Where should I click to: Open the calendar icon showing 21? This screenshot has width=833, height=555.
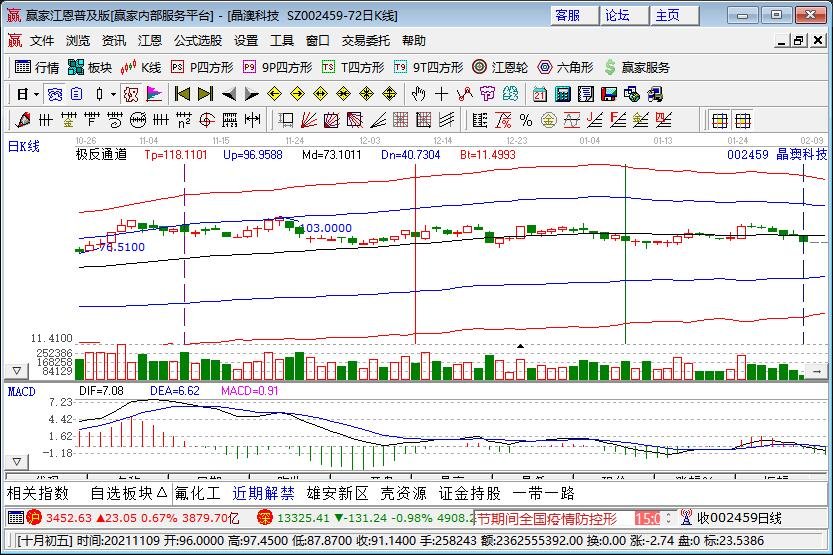[540, 94]
